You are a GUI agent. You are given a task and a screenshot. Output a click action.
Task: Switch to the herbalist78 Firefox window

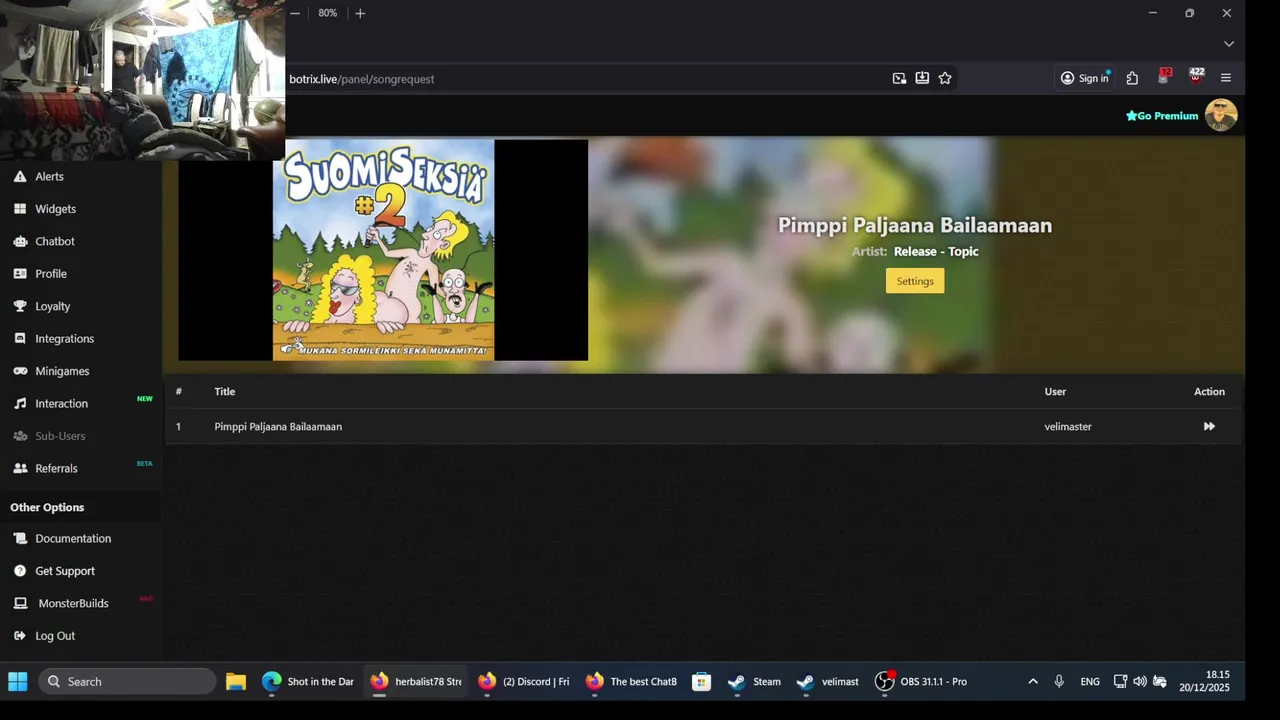pyautogui.click(x=416, y=682)
